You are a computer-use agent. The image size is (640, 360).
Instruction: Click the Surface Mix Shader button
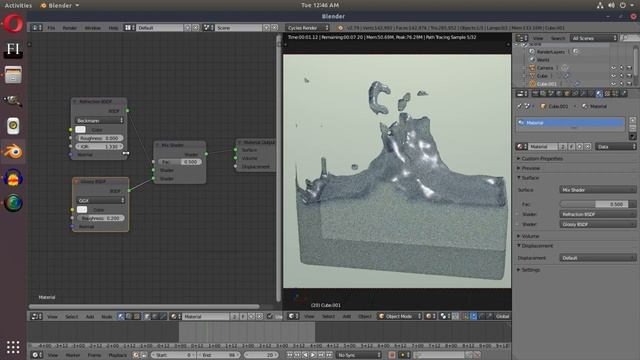[x=598, y=190]
